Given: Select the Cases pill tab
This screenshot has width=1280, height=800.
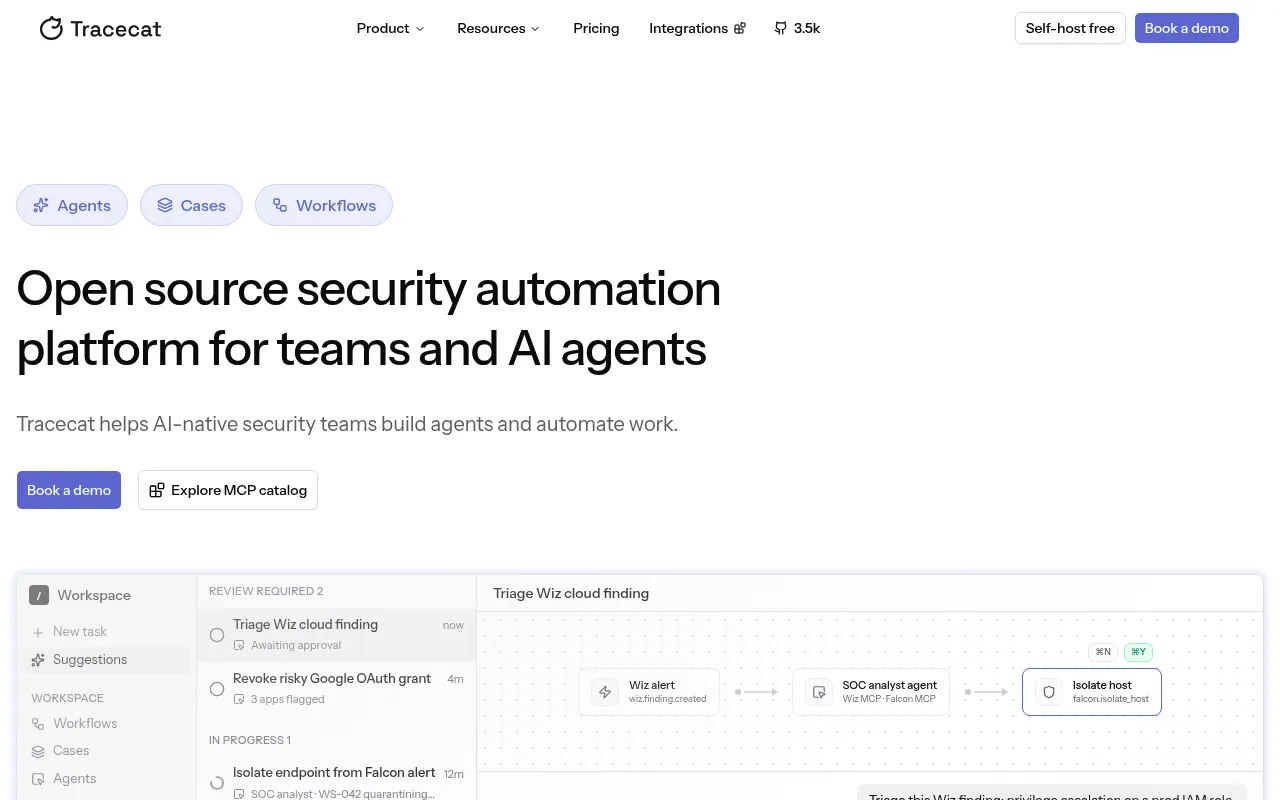Looking at the screenshot, I should coord(191,205).
